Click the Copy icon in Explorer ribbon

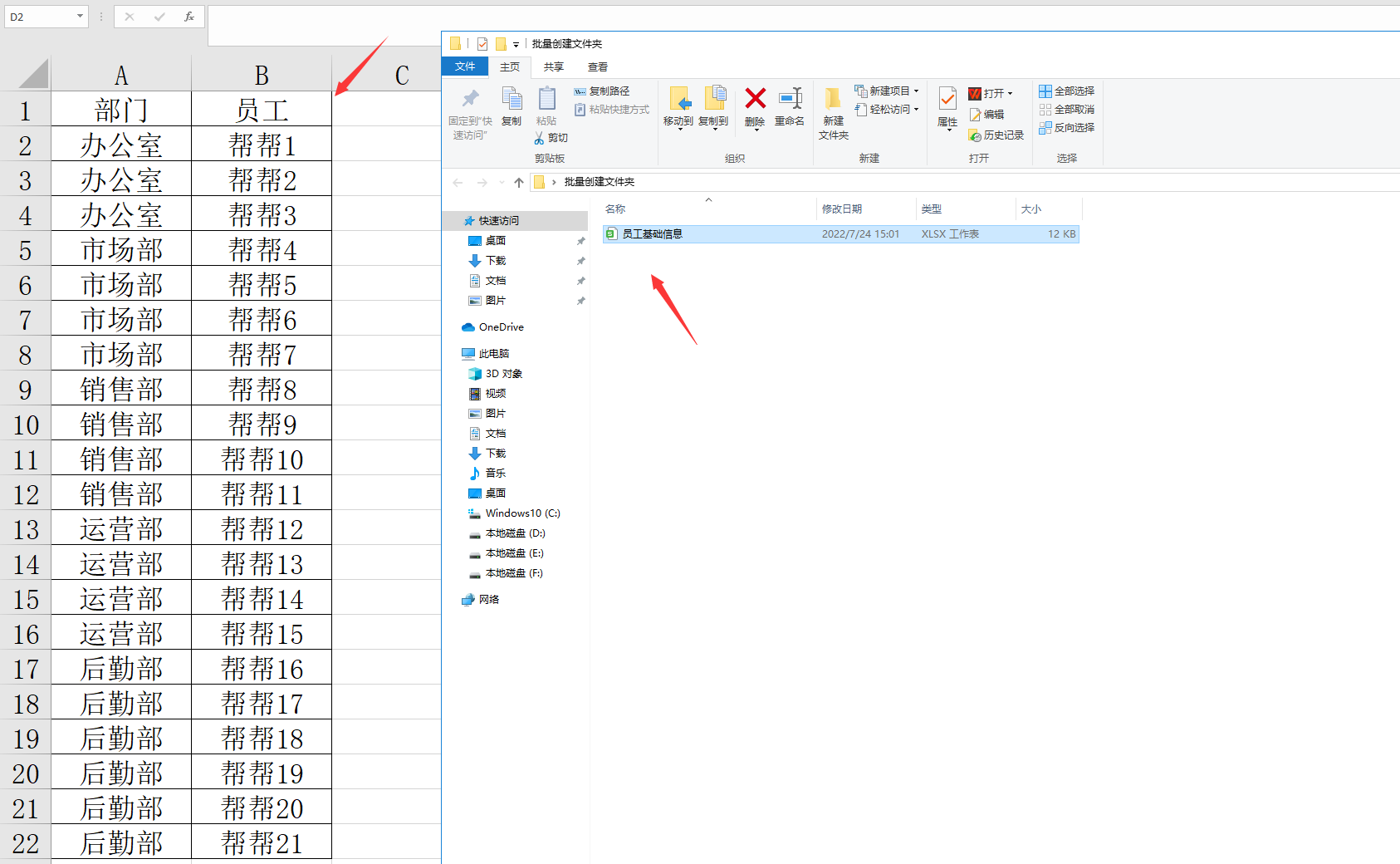tap(512, 98)
